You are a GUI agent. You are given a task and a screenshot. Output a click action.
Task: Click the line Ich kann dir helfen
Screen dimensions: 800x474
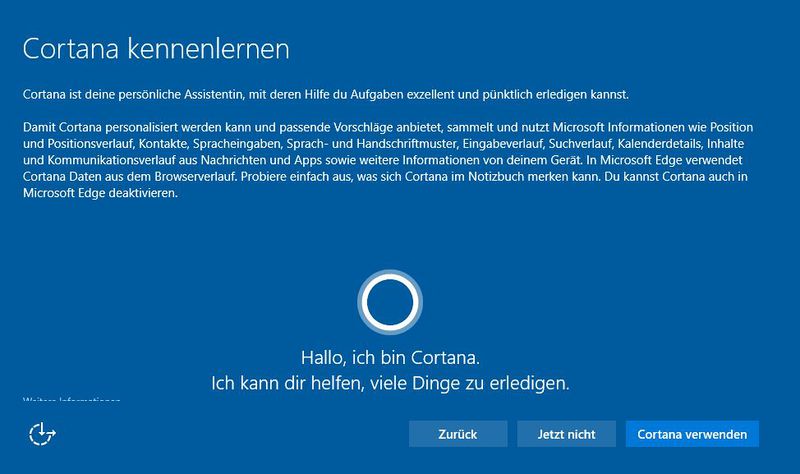[390, 383]
